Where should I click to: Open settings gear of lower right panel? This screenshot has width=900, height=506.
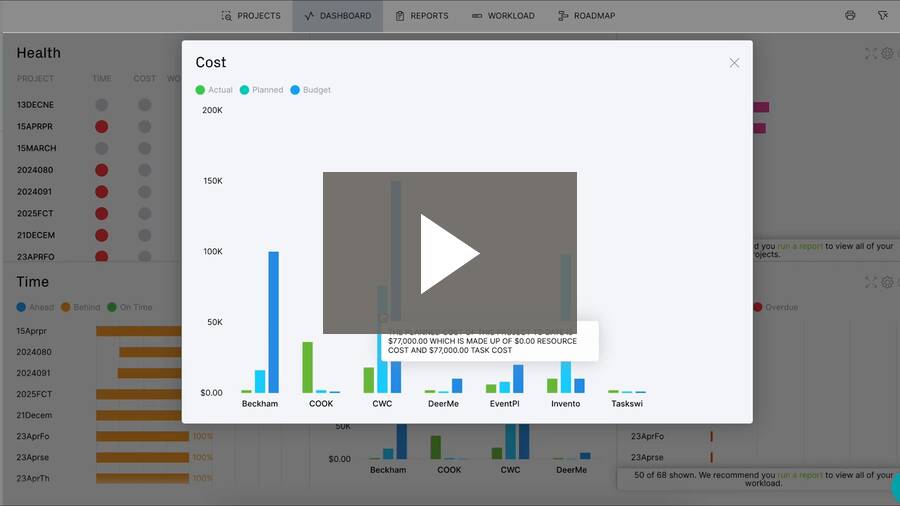pos(887,282)
